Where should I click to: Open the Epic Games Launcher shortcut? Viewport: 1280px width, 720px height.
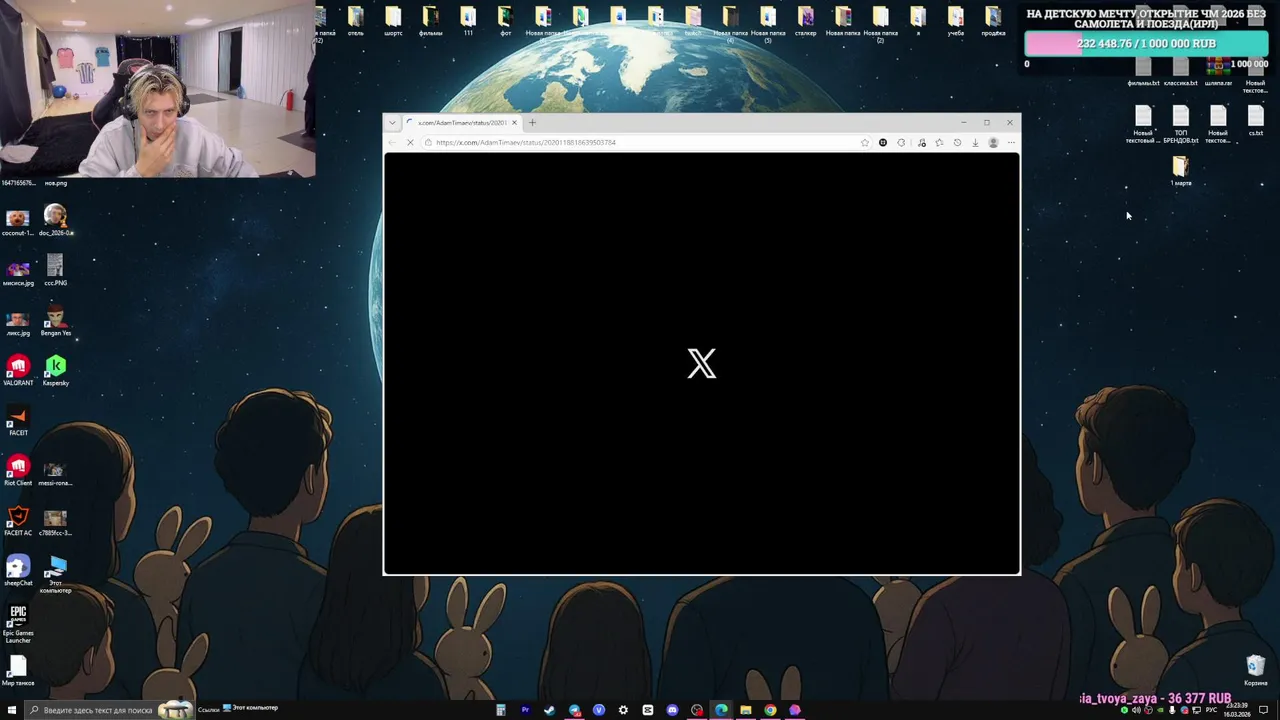[18, 624]
